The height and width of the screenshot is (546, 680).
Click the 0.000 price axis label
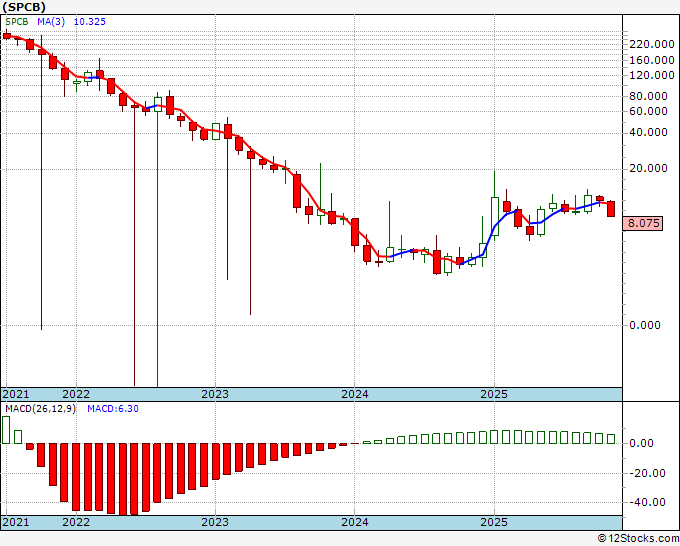point(645,325)
